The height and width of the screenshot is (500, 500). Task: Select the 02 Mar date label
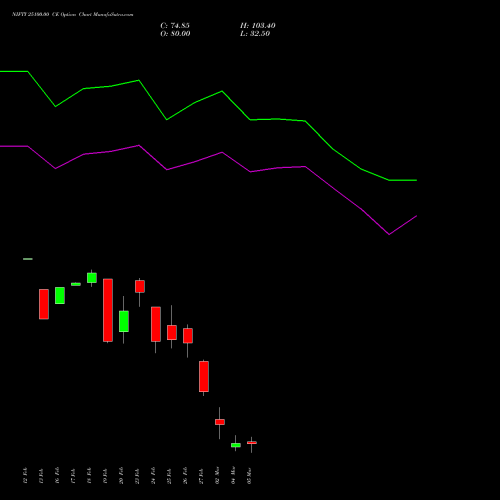tap(217, 476)
